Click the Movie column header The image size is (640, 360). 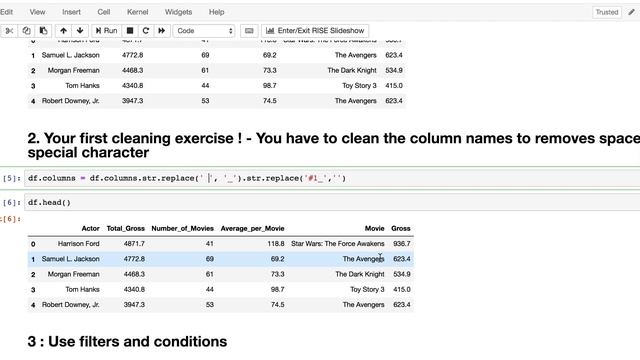tap(375, 229)
